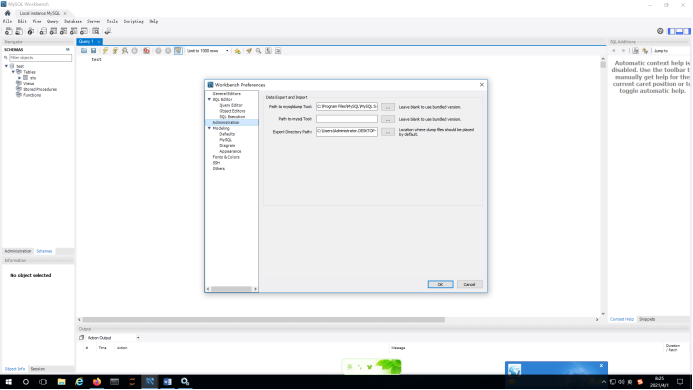
Task: Click Cancel in Workbench Preferences
Action: (469, 284)
